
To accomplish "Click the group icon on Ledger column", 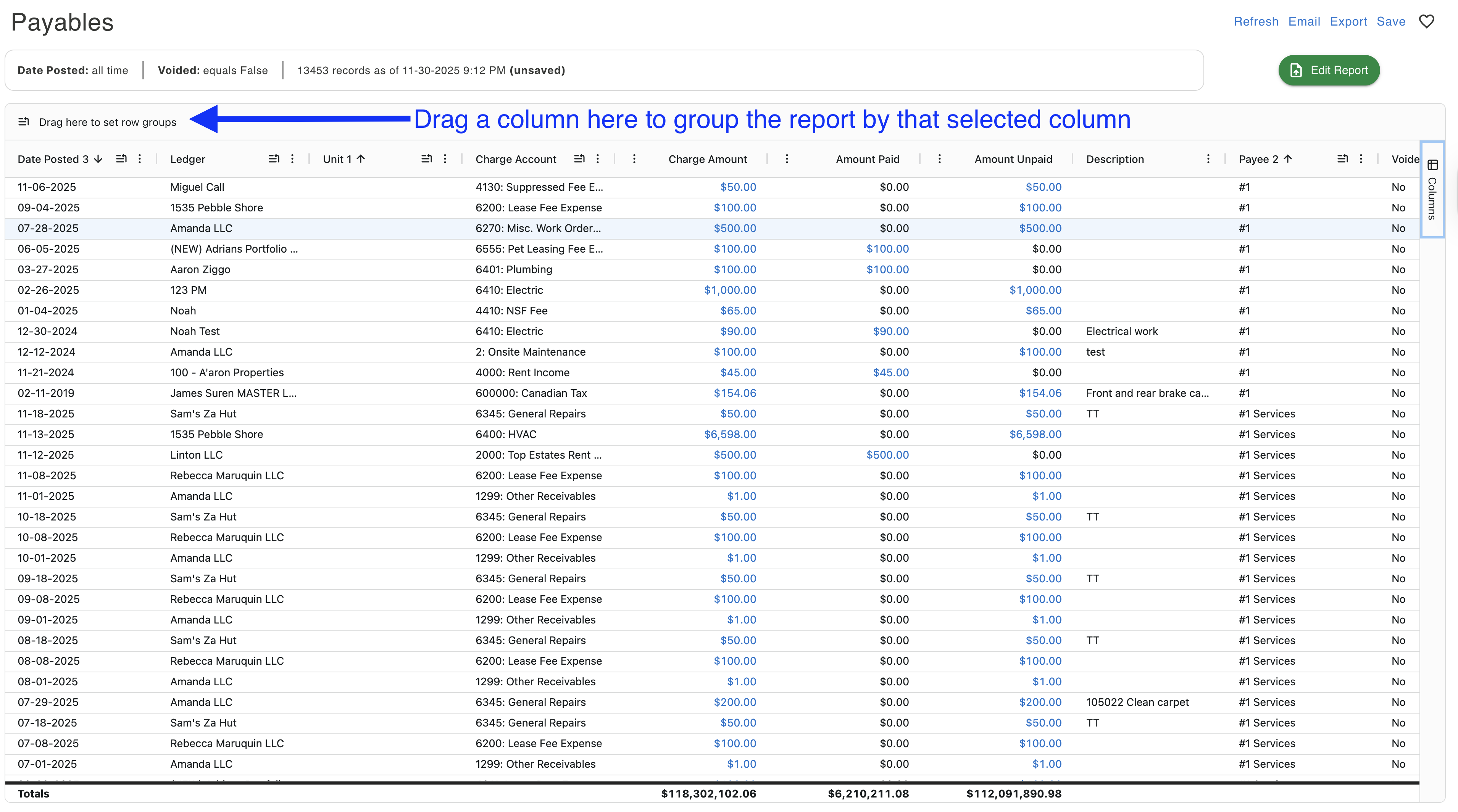I will (274, 159).
